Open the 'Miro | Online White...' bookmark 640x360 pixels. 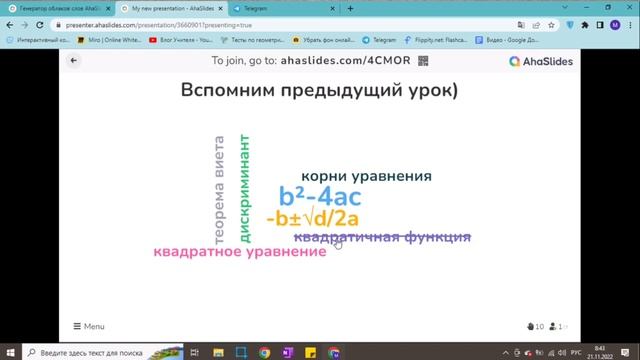(x=109, y=40)
